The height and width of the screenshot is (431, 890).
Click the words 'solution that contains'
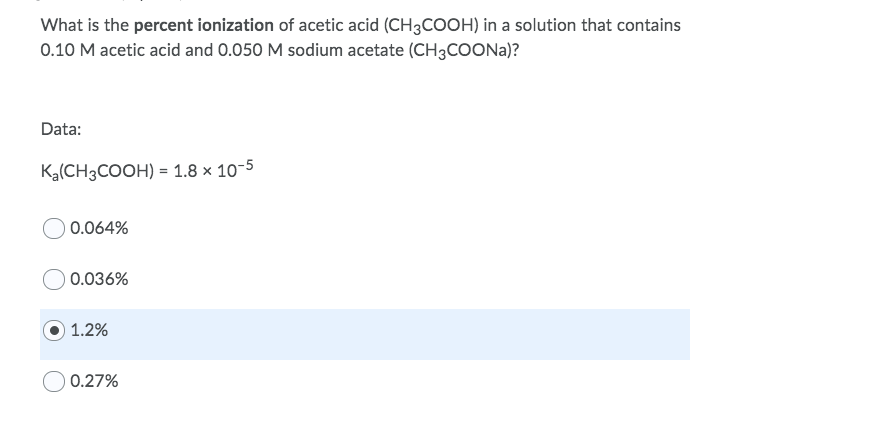point(598,25)
